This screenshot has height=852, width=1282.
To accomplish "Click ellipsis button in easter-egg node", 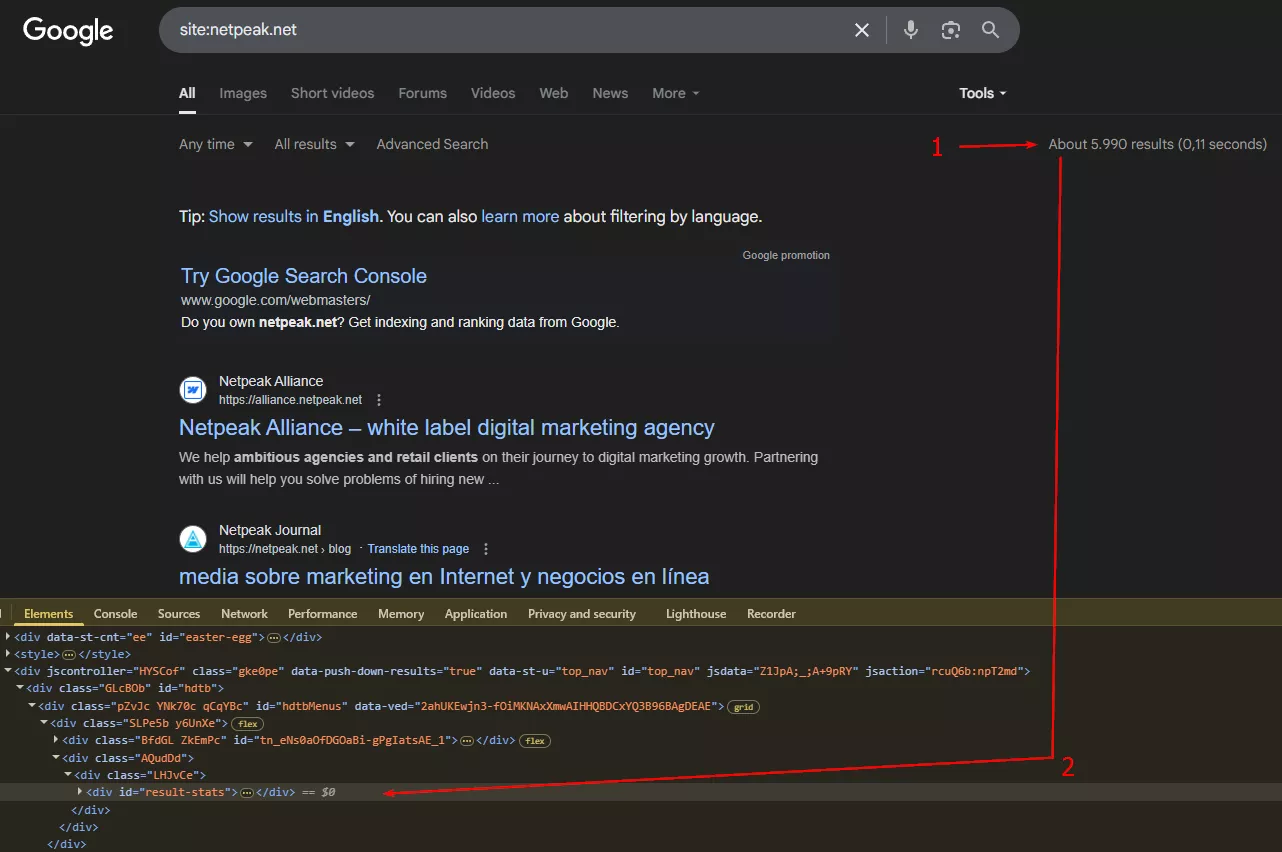I will tap(274, 638).
